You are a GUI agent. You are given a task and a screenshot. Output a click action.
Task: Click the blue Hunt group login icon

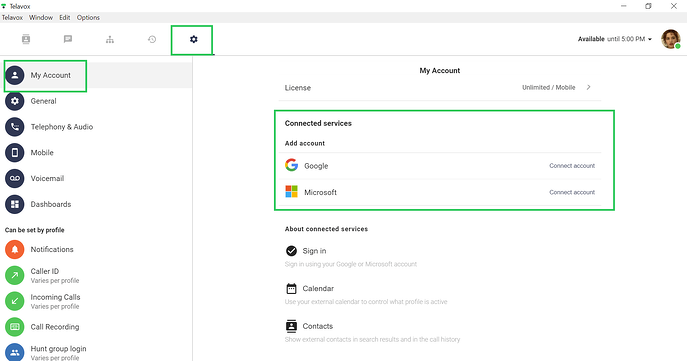coord(14,352)
